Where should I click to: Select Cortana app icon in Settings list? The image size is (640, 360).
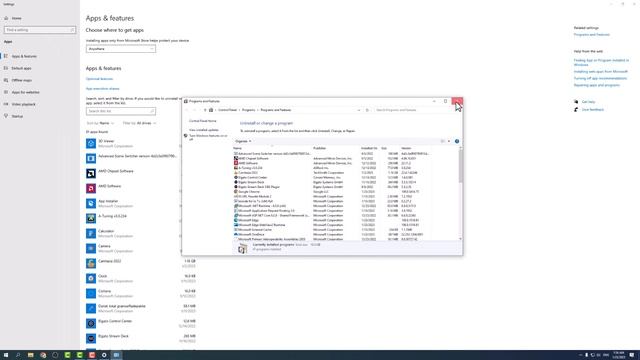point(91,293)
